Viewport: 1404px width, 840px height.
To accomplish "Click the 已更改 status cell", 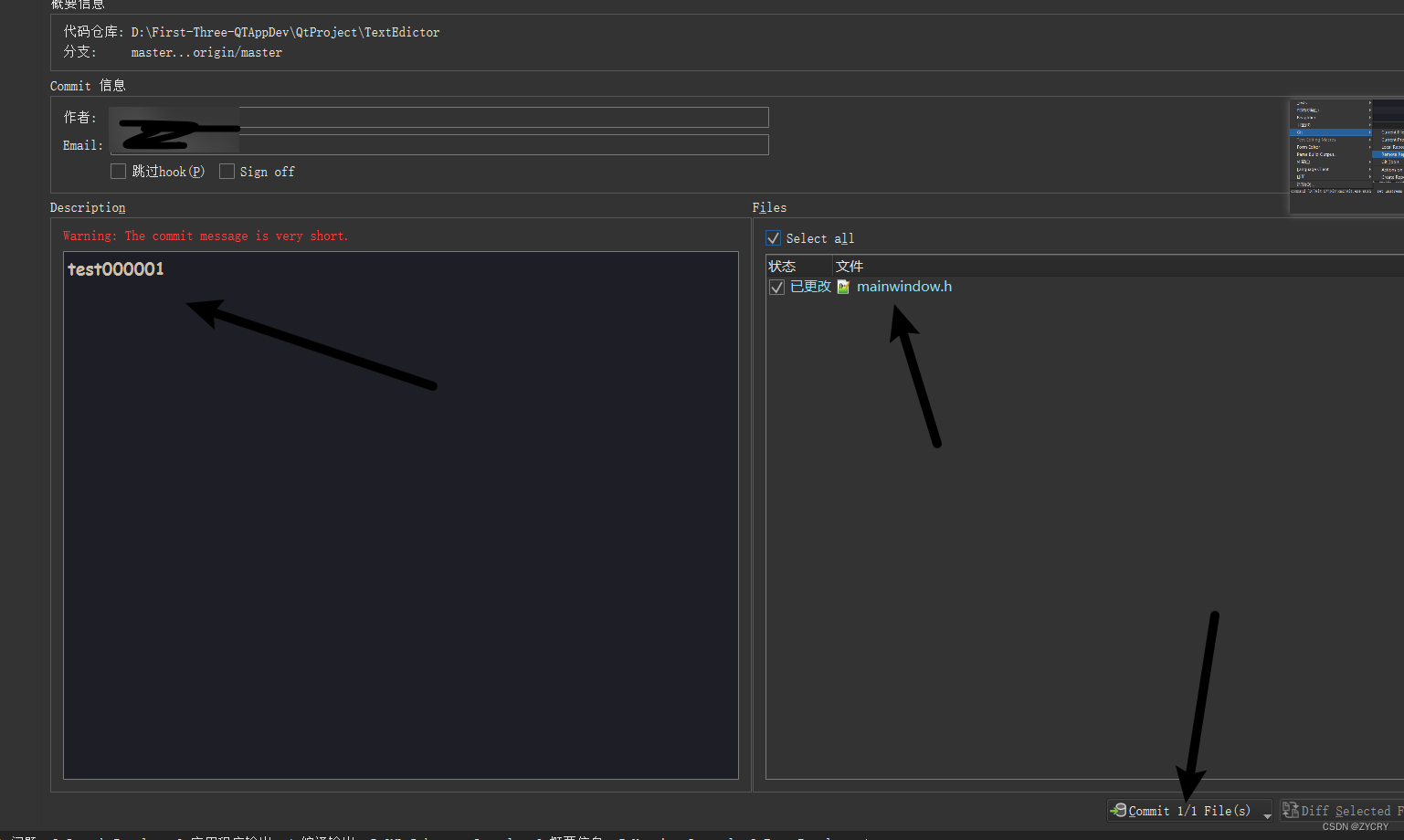I will point(810,287).
